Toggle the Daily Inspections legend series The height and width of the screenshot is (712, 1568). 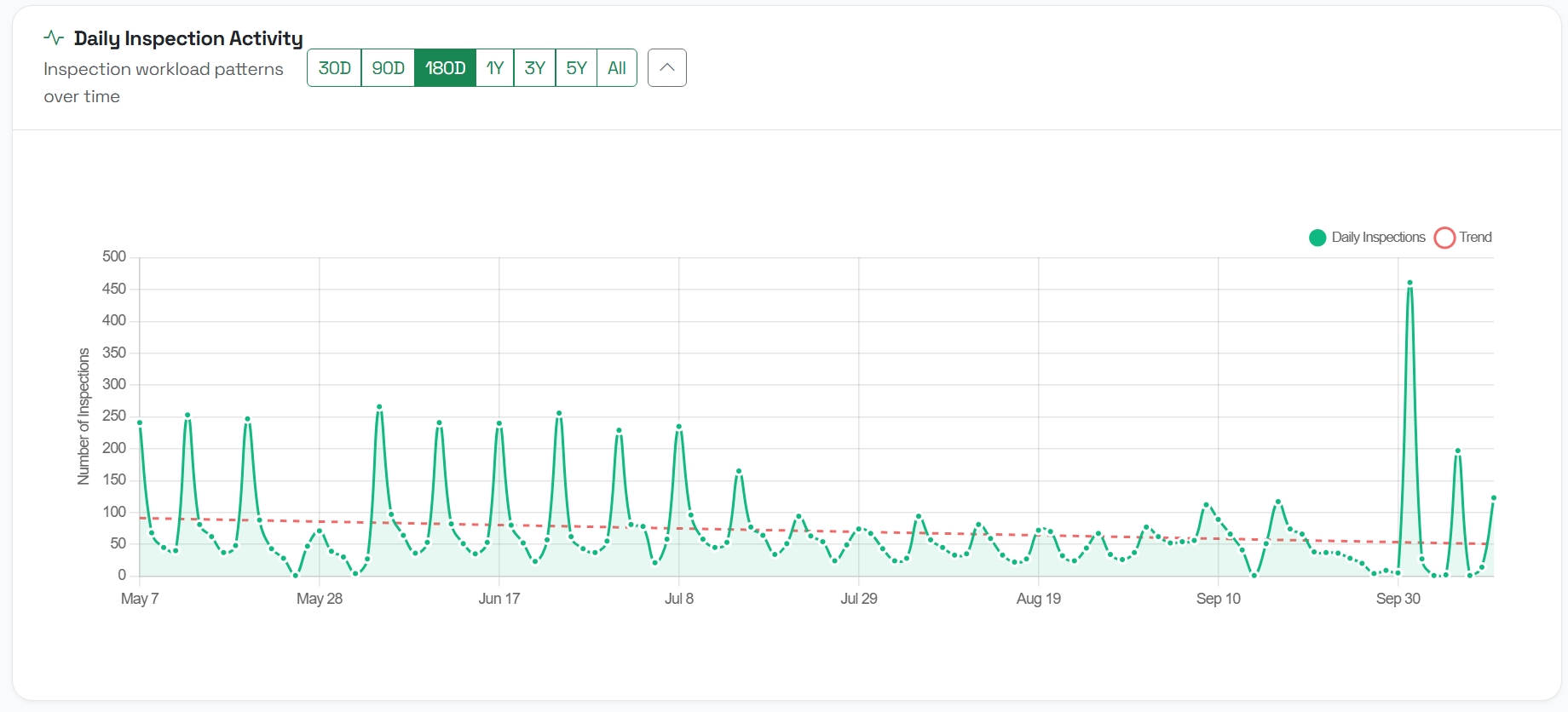[x=1367, y=238]
